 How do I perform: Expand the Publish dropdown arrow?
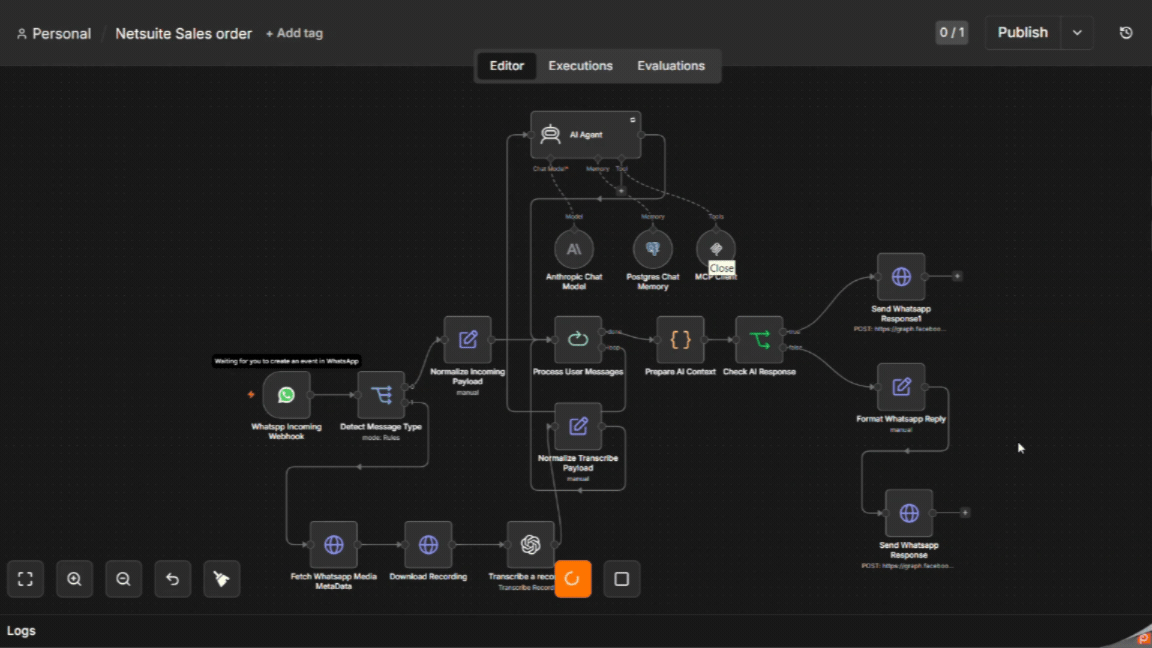(x=1077, y=33)
